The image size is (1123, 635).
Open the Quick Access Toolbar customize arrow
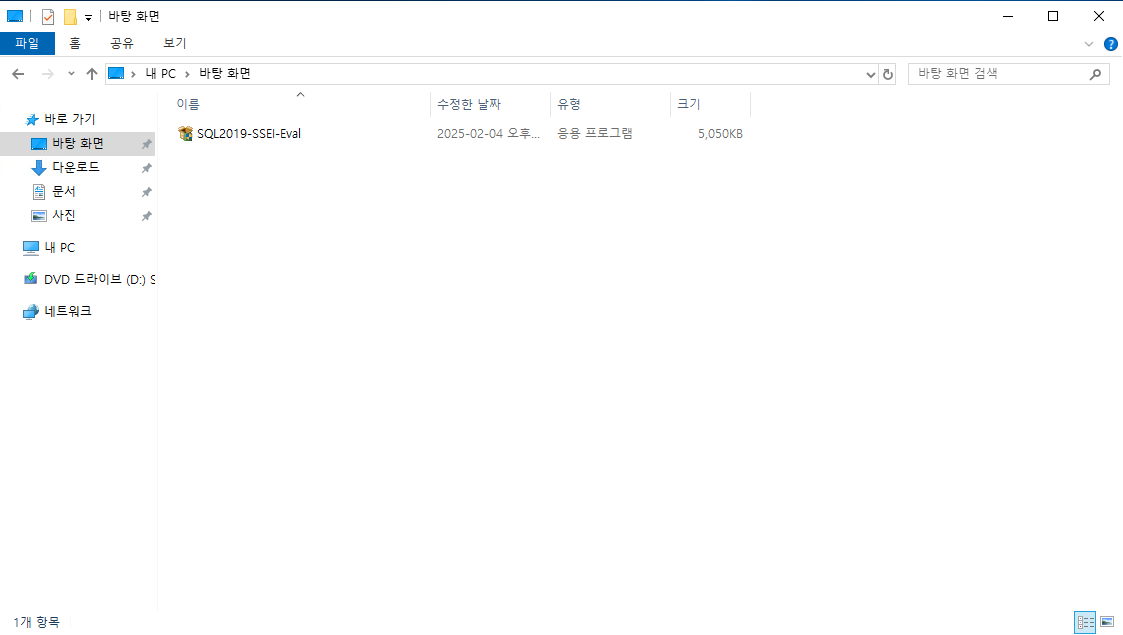[x=88, y=17]
